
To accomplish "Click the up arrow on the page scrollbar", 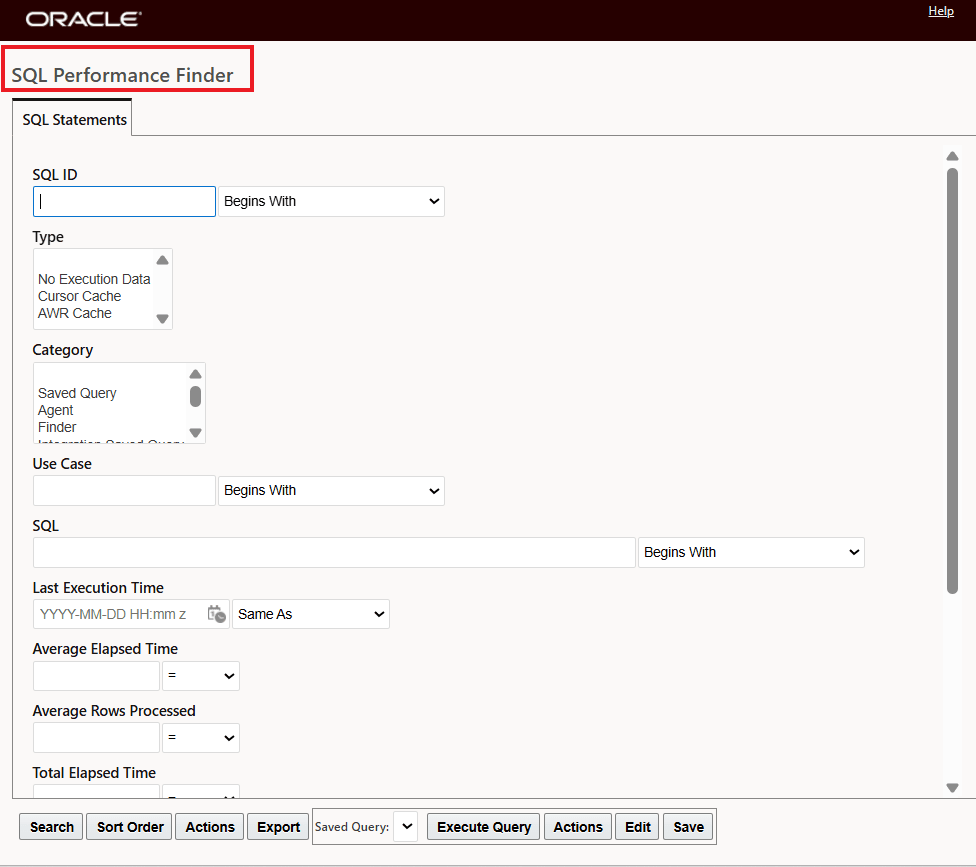I will coord(952,156).
